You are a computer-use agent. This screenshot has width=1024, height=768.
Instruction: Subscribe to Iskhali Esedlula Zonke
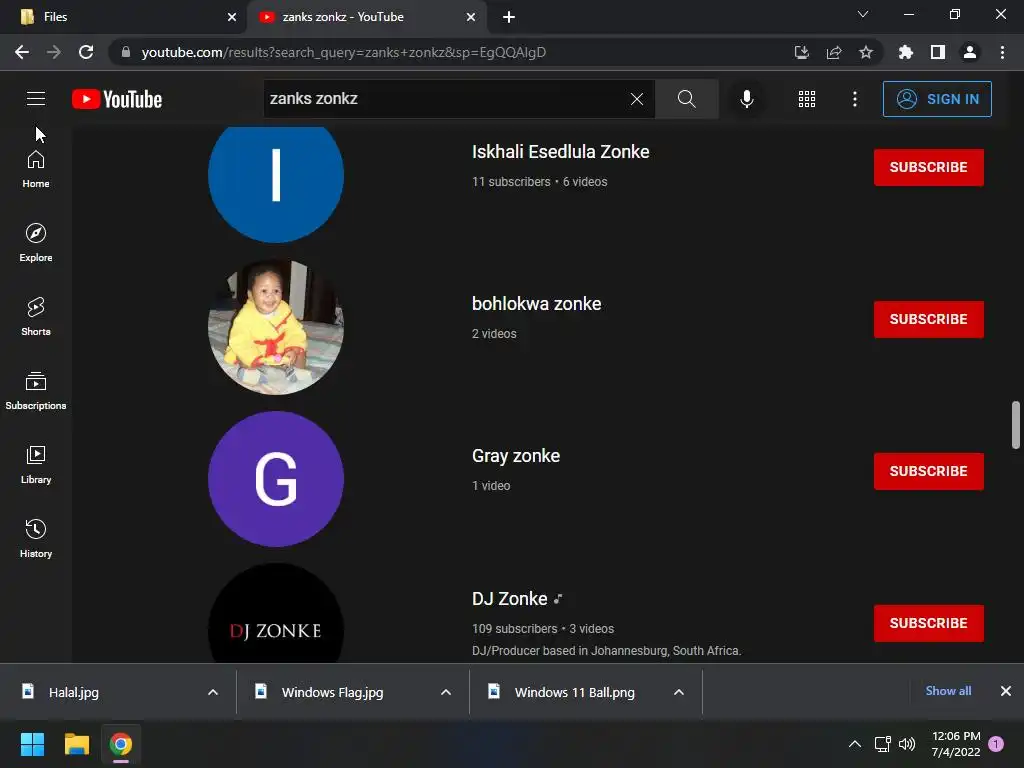click(x=929, y=167)
